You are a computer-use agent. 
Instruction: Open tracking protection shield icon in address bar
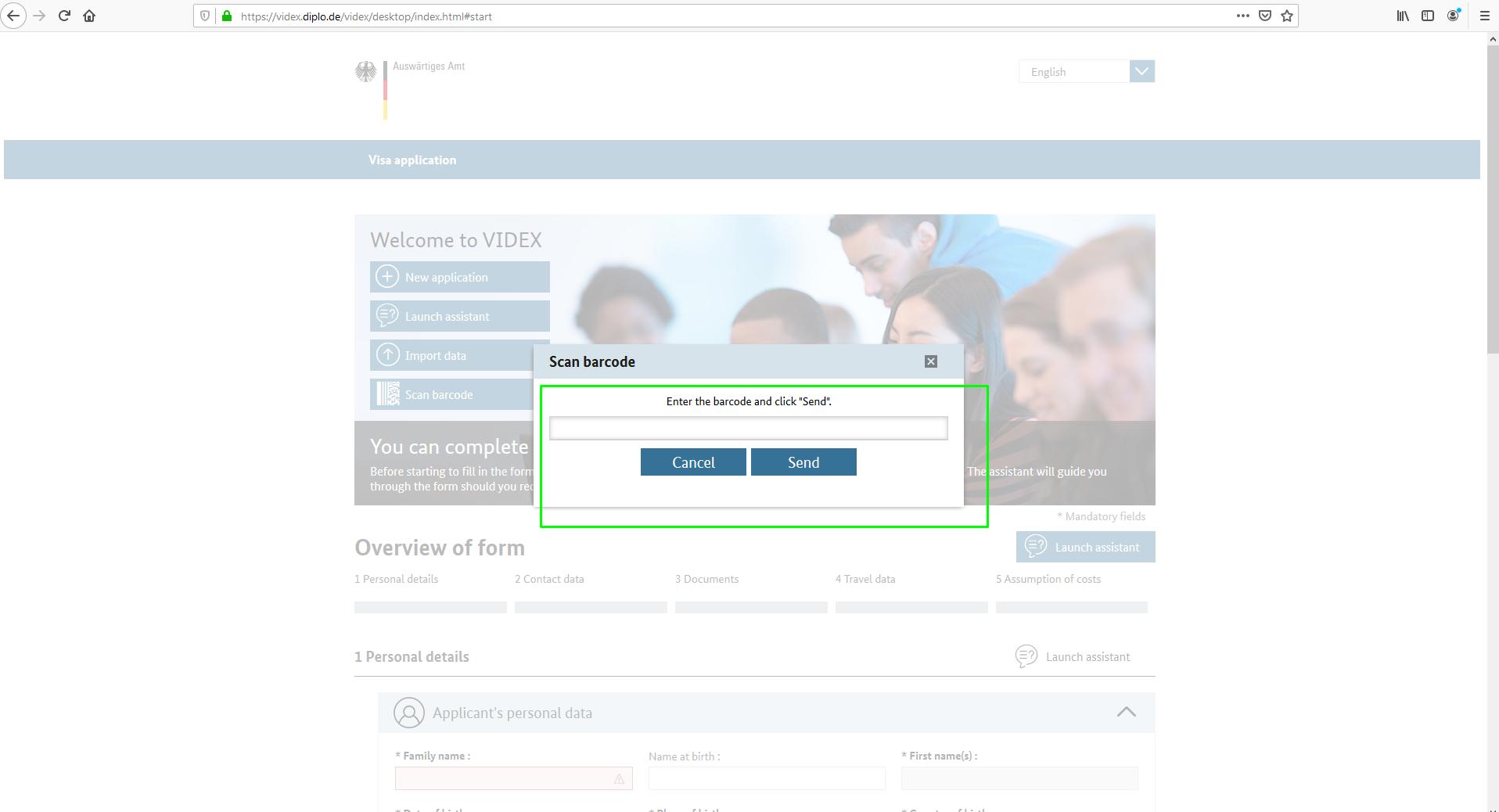click(205, 16)
